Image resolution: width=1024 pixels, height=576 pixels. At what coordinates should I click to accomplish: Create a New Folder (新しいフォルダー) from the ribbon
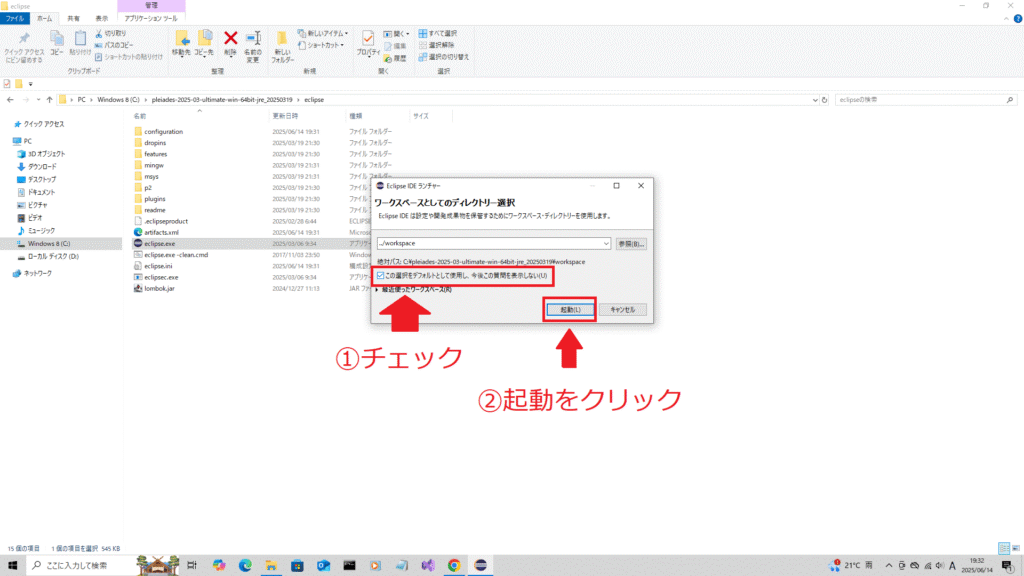282,46
